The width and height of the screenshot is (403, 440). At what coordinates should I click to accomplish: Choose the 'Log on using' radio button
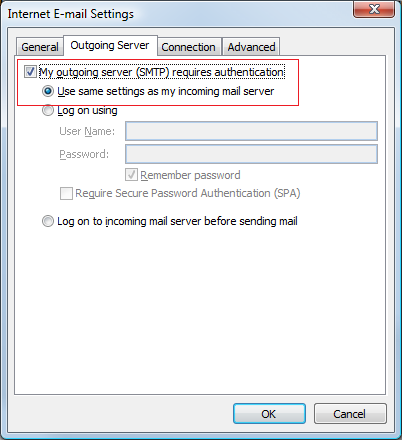48,110
